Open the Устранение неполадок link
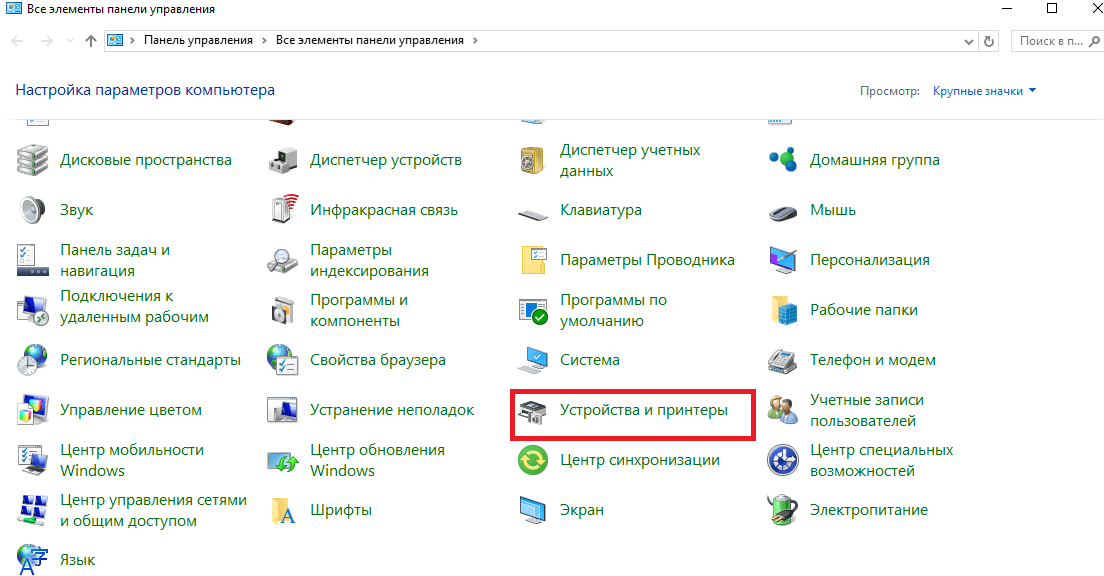1104x576 pixels. click(x=392, y=410)
